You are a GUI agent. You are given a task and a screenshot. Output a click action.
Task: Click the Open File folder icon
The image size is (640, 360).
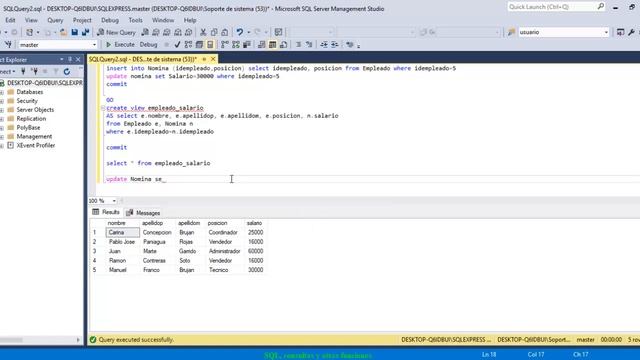tap(63, 32)
